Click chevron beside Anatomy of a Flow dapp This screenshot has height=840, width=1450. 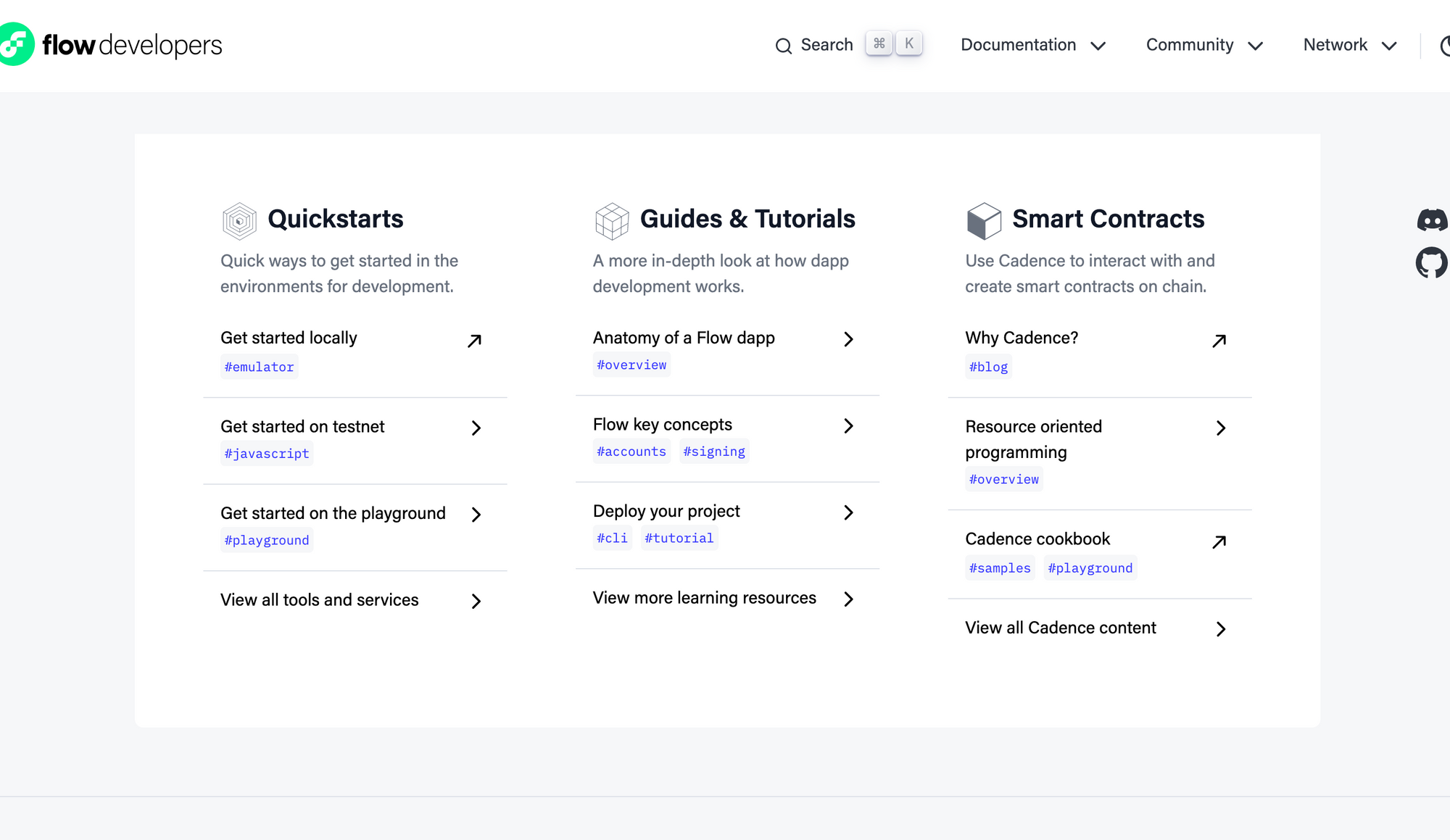pos(849,339)
